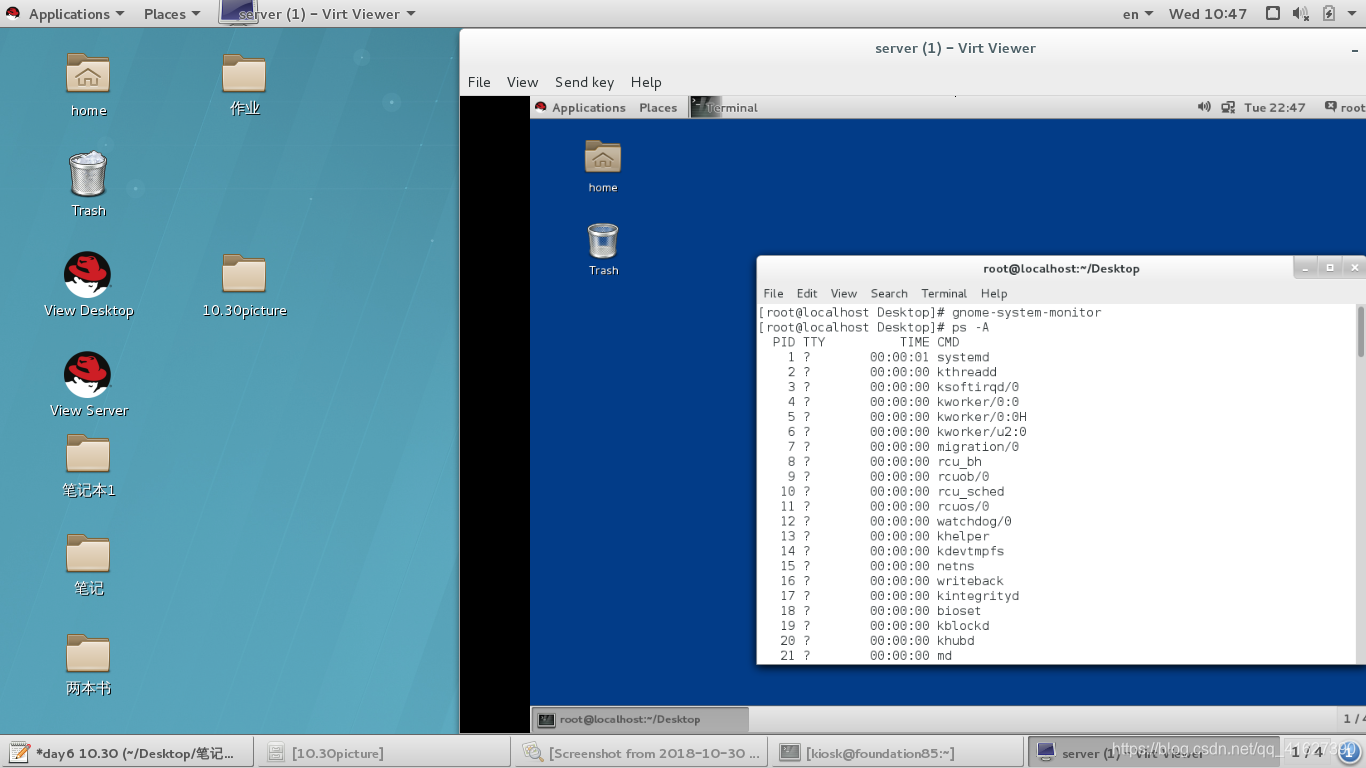1366x768 pixels.
Task: Open Virt Viewer File menu
Action: [x=479, y=82]
